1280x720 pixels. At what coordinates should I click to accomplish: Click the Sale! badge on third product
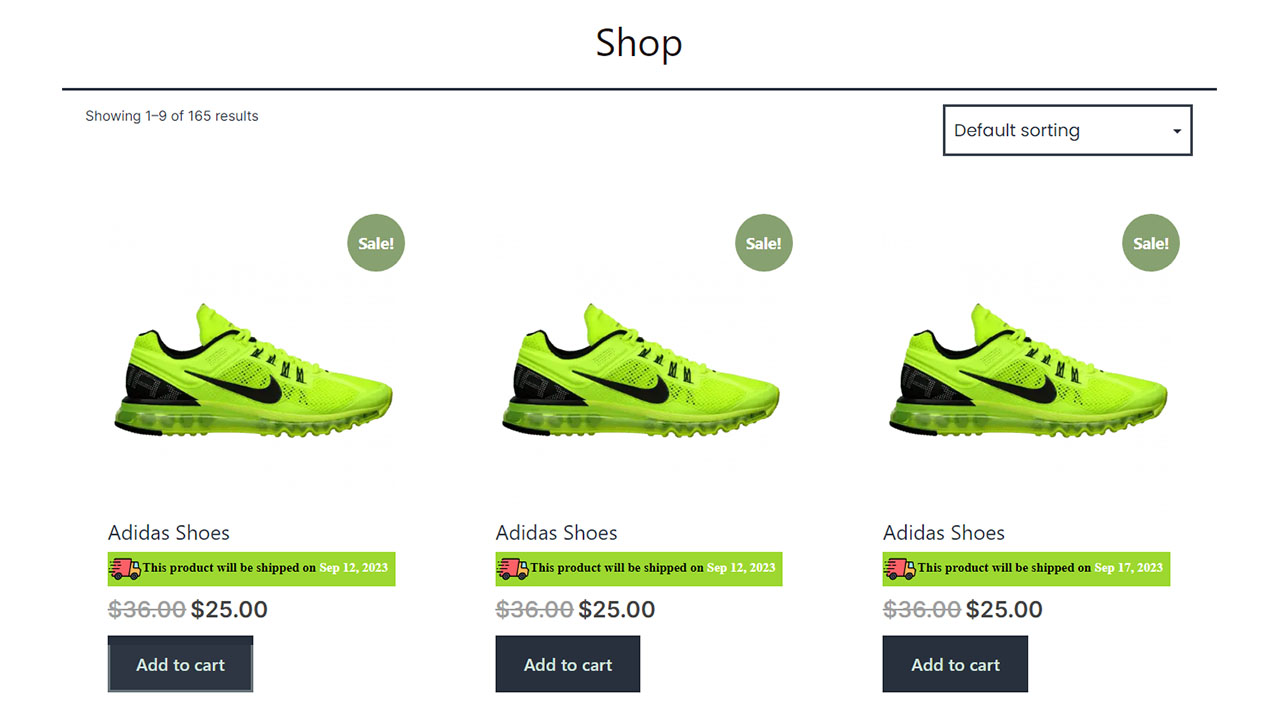coord(1151,243)
